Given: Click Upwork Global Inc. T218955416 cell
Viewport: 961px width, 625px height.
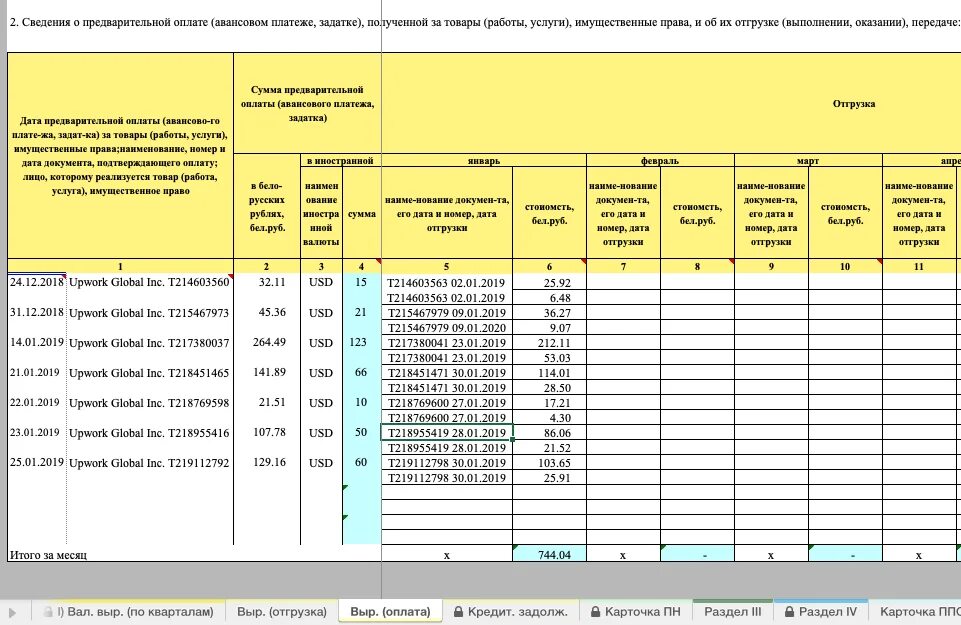Looking at the screenshot, I should [150, 433].
